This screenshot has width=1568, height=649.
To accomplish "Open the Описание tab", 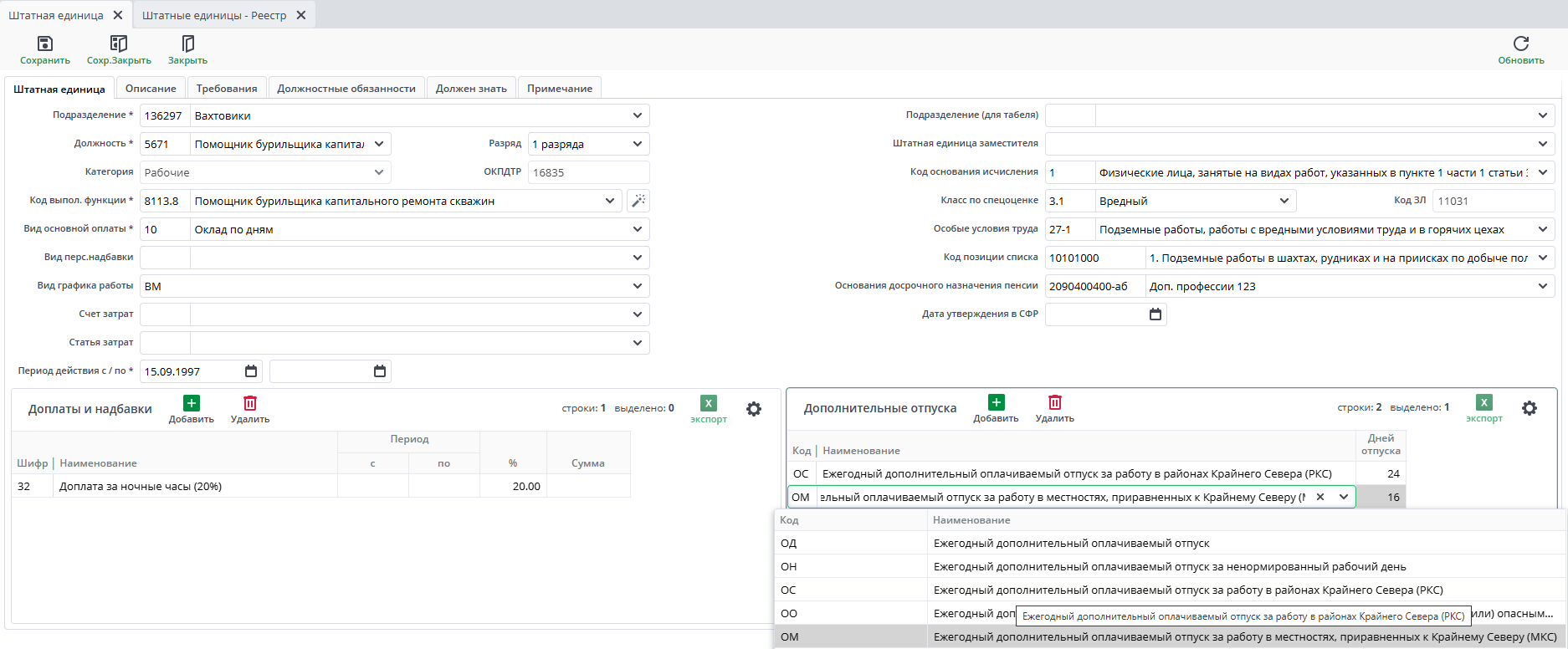I will tap(151, 88).
